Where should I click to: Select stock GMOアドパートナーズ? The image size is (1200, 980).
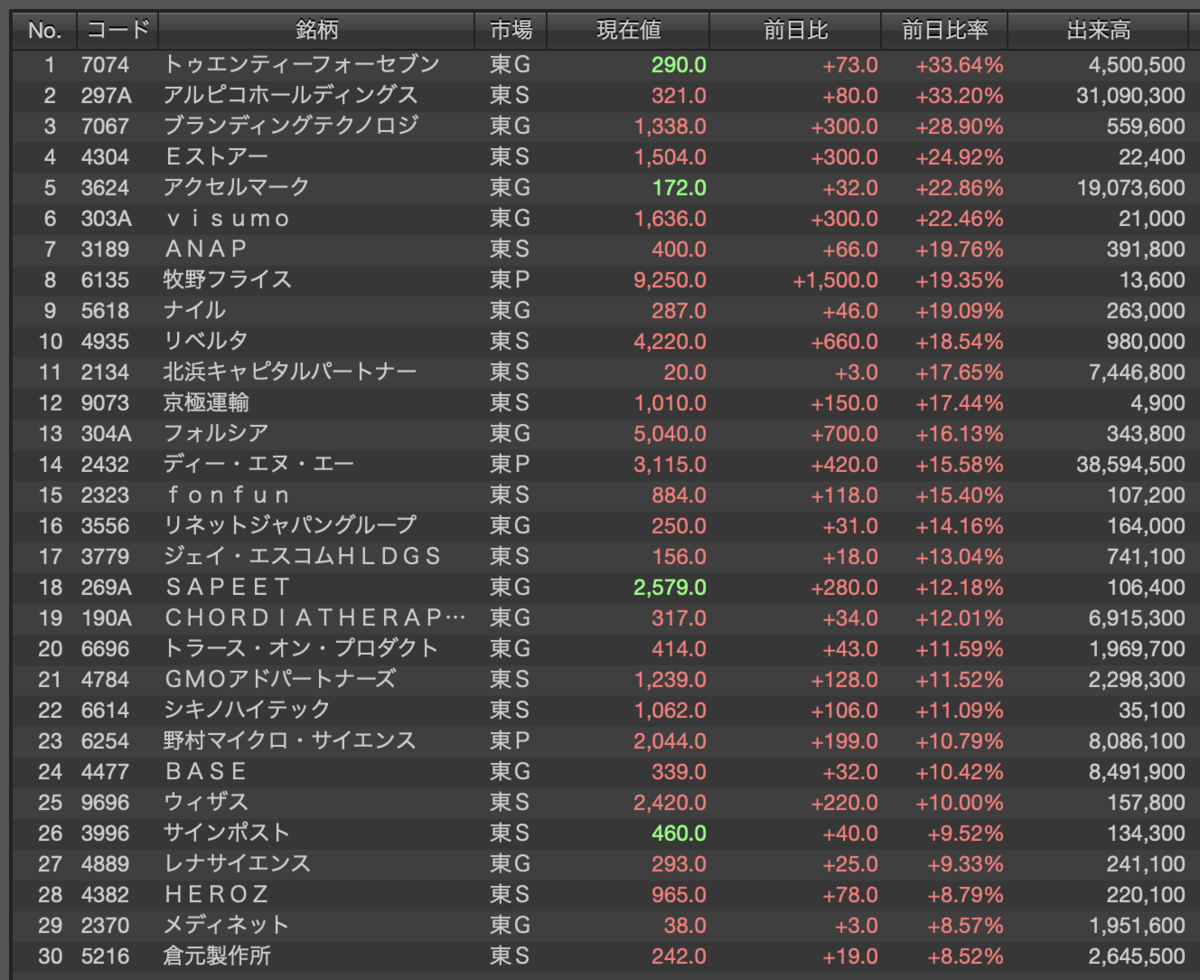[x=280, y=679]
